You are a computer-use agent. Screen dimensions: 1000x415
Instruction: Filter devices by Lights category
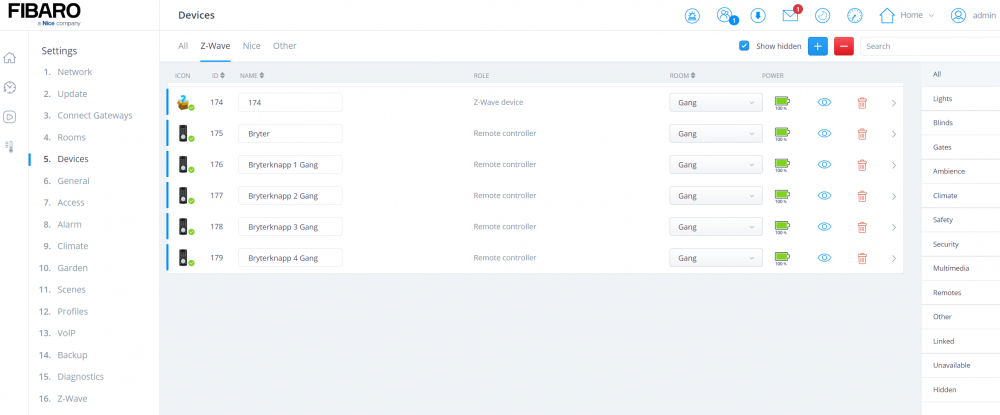[942, 99]
